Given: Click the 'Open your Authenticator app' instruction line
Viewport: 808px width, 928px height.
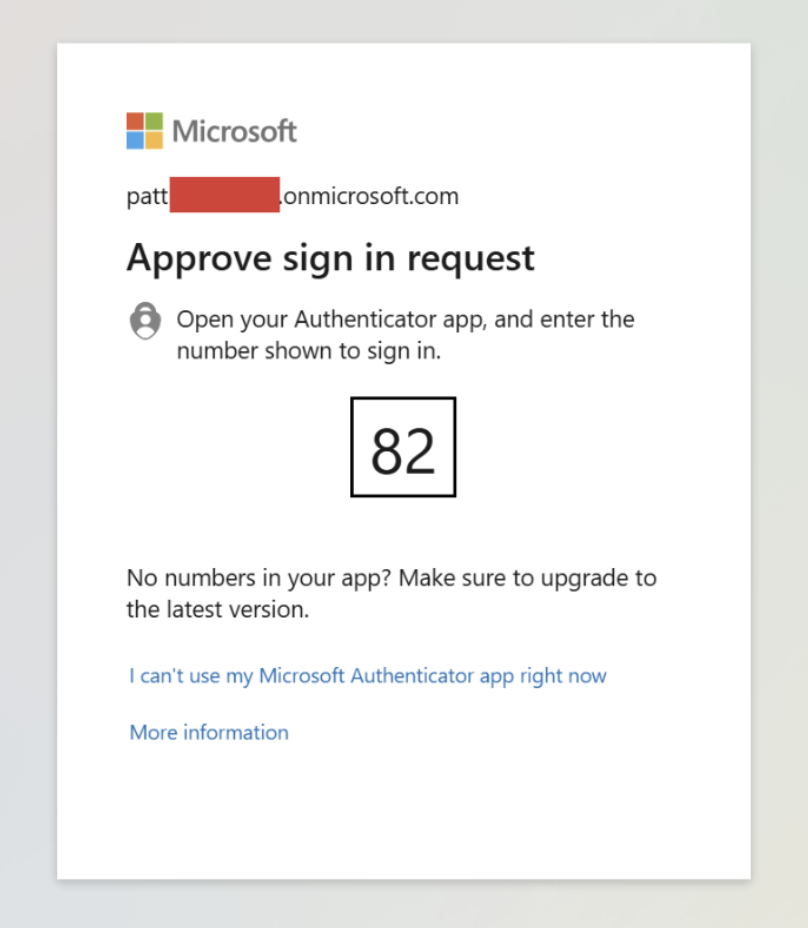Looking at the screenshot, I should point(405,320).
